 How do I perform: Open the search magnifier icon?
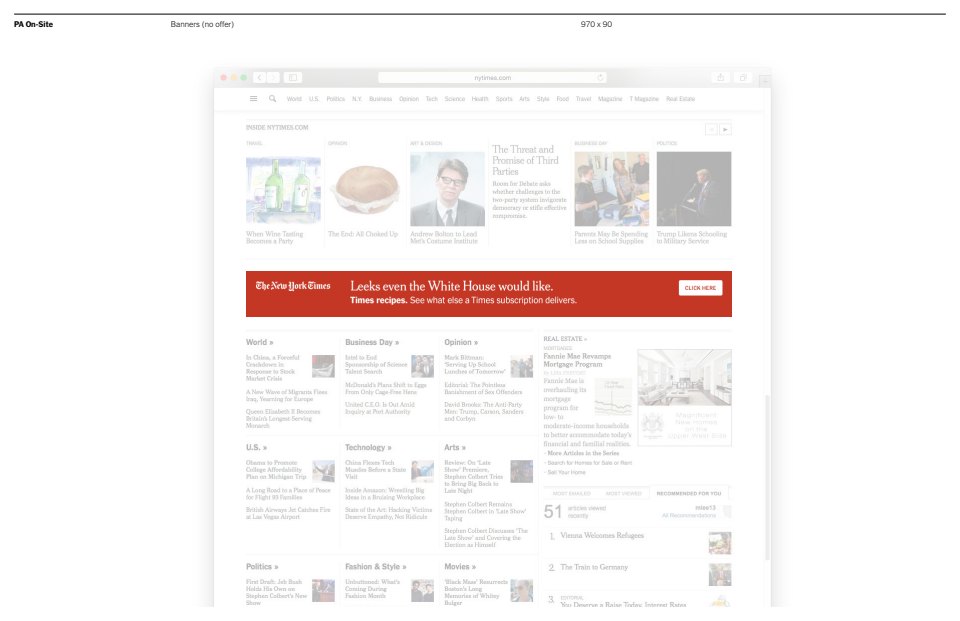[272, 99]
